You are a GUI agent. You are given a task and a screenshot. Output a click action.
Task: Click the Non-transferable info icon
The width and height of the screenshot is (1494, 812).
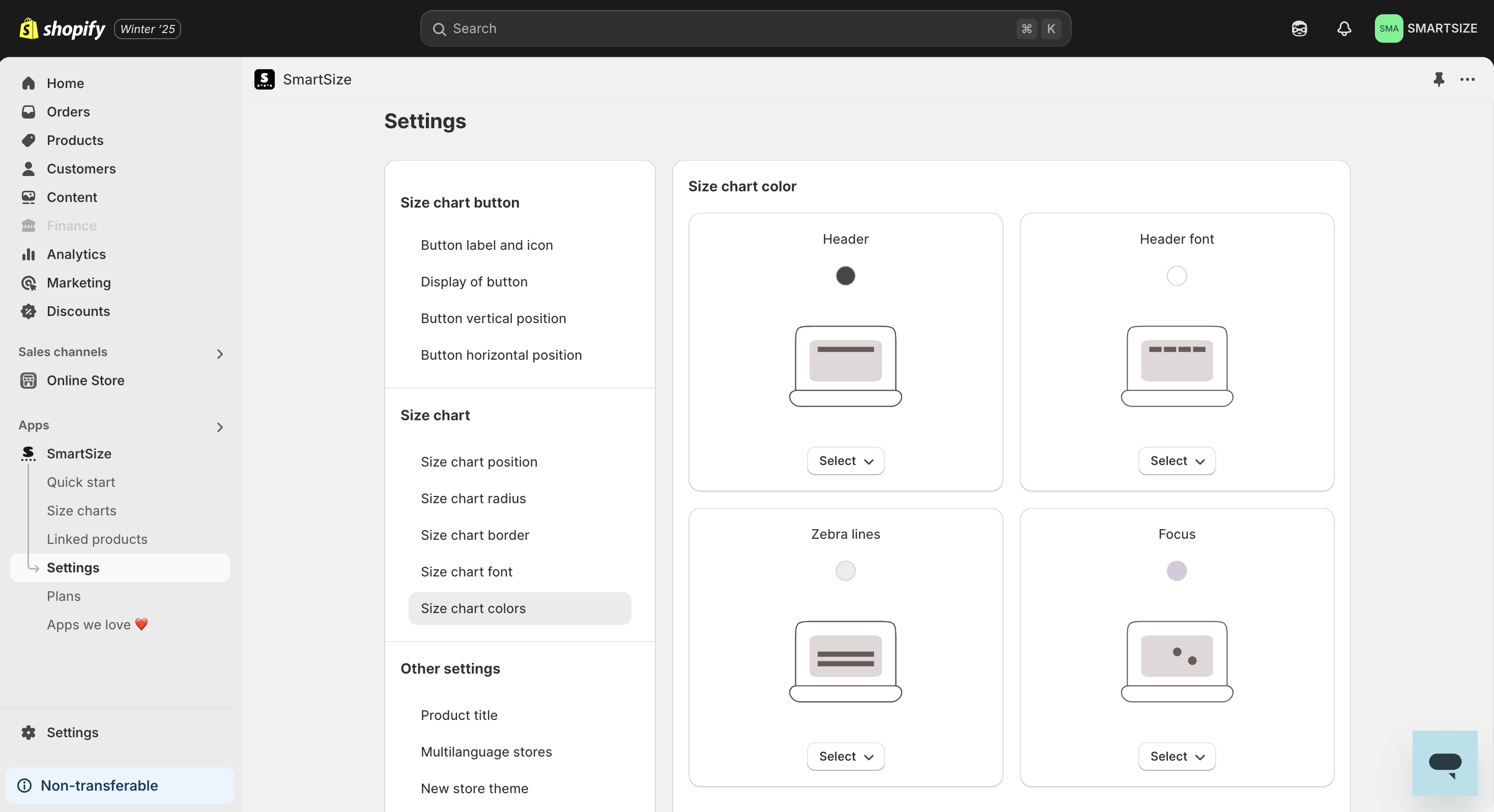coord(24,786)
